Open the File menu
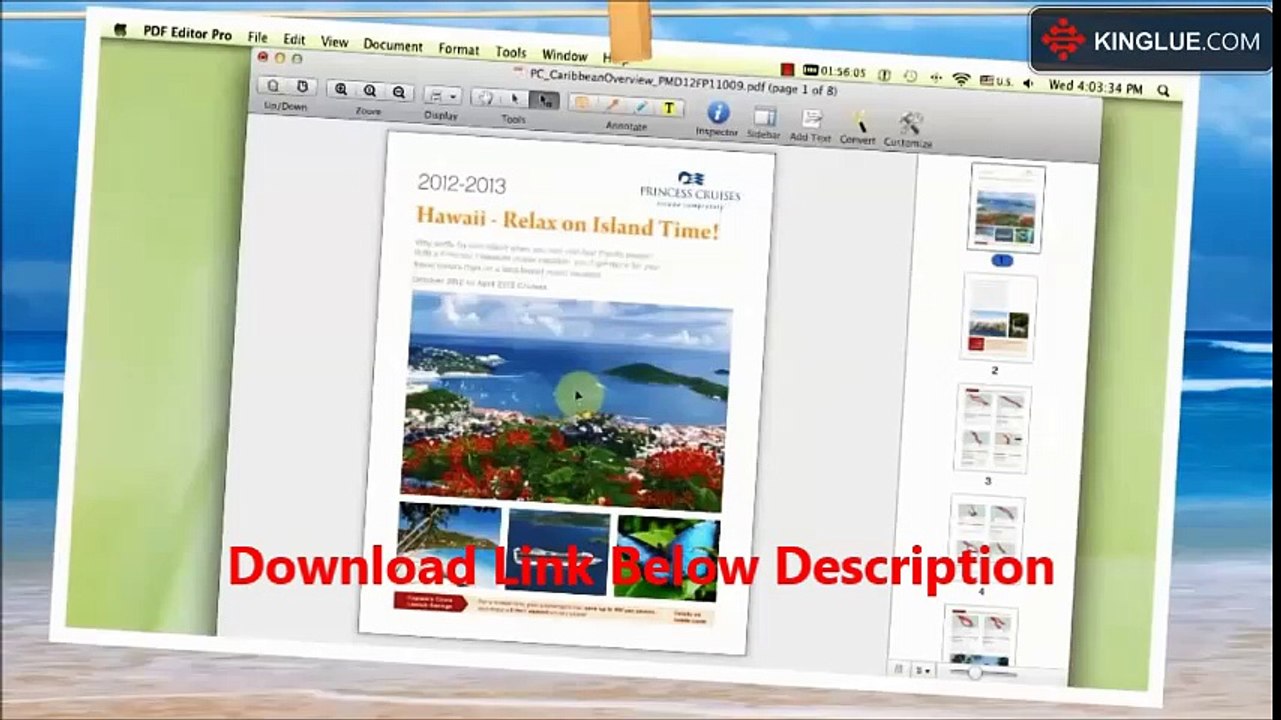Viewport: 1281px width, 720px height. pos(257,37)
